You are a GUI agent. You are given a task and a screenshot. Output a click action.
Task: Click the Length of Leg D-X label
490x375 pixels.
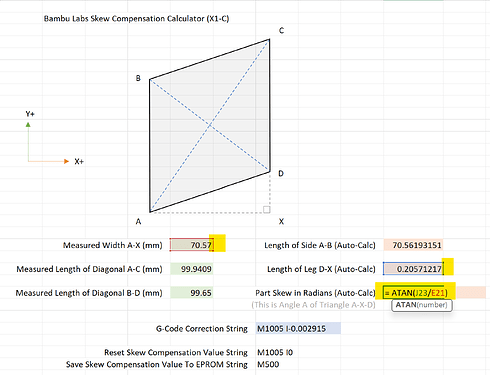[321, 269]
